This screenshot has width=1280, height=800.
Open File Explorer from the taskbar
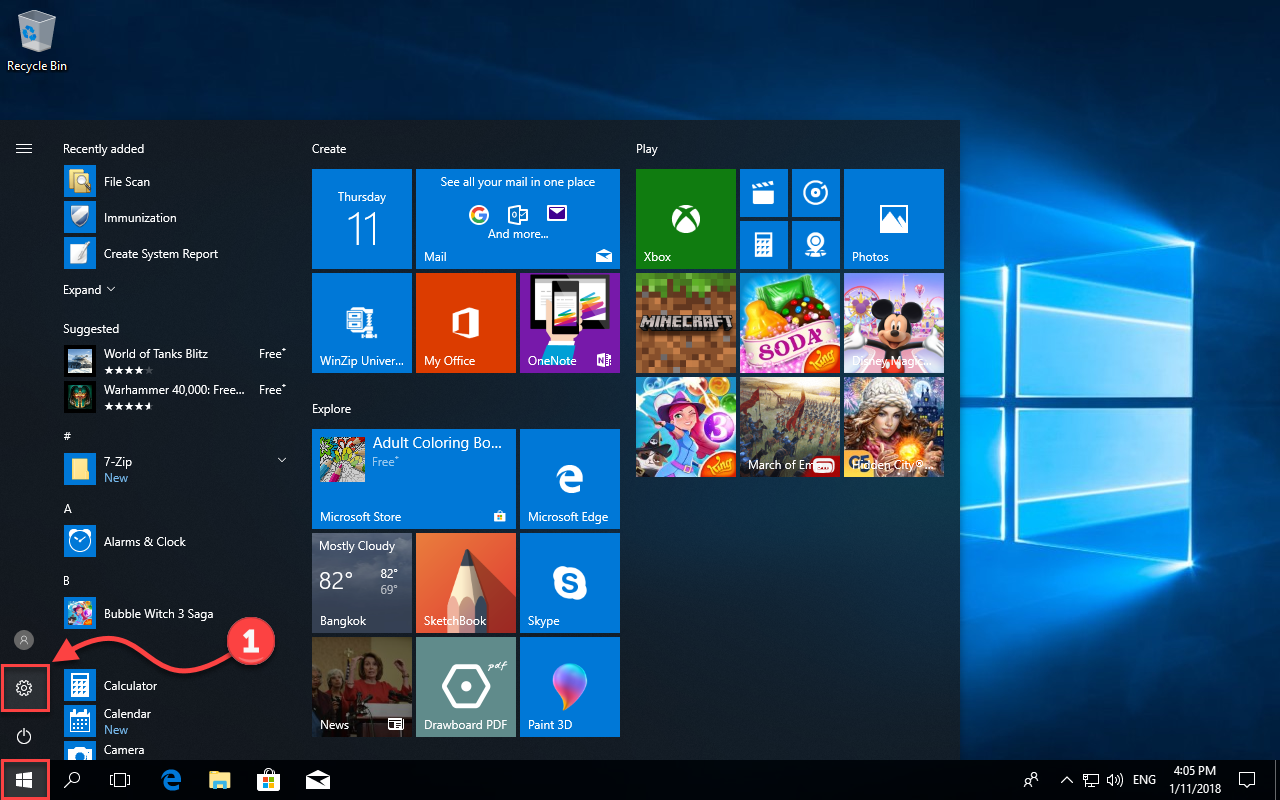(x=220, y=780)
